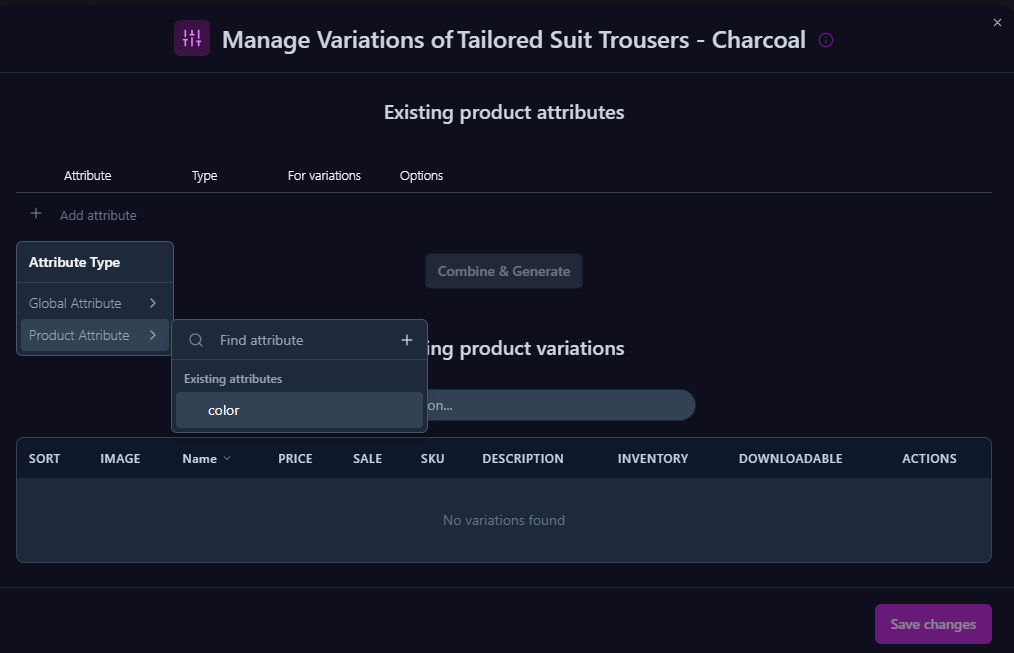1014x653 pixels.
Task: Click the Save changes button
Action: [x=933, y=624]
